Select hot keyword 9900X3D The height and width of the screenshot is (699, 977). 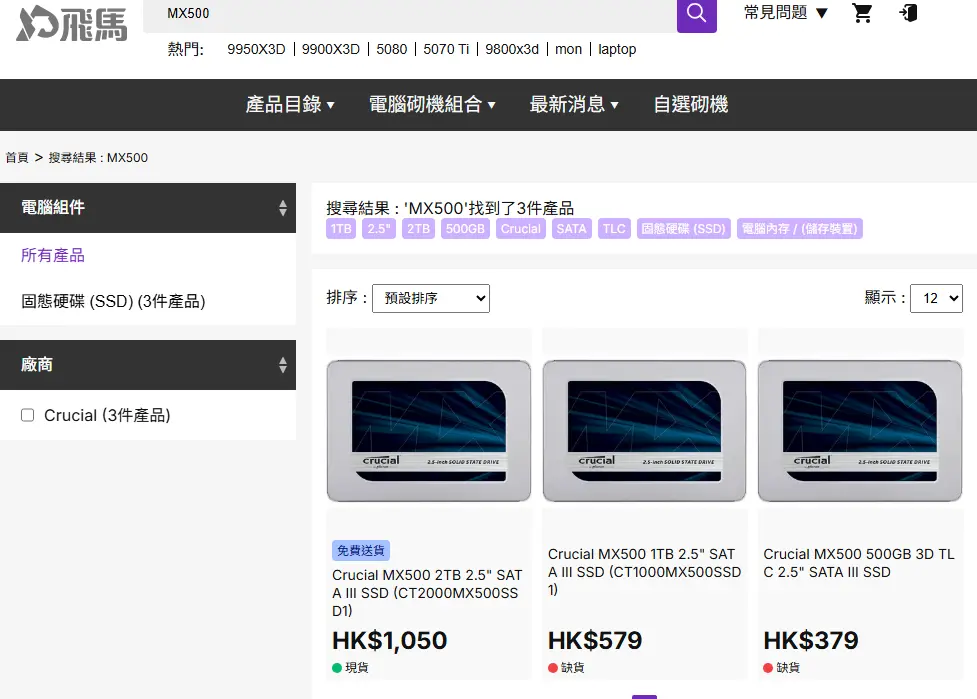coord(331,49)
